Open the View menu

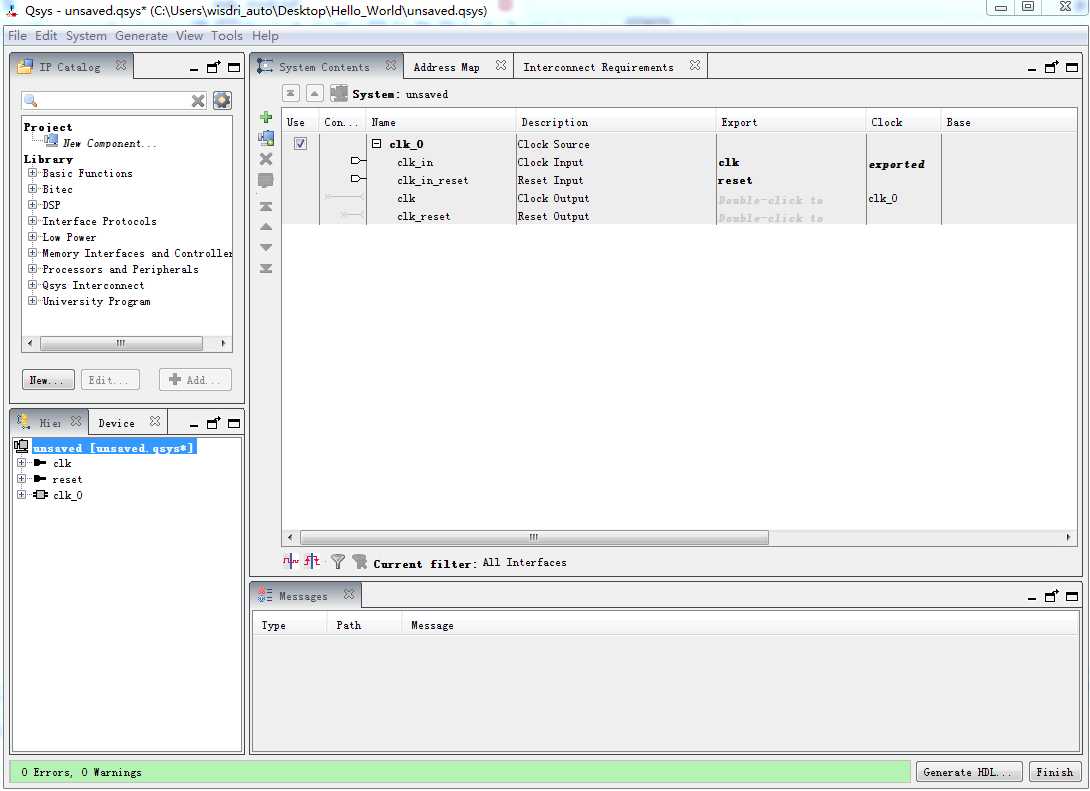[x=189, y=35]
